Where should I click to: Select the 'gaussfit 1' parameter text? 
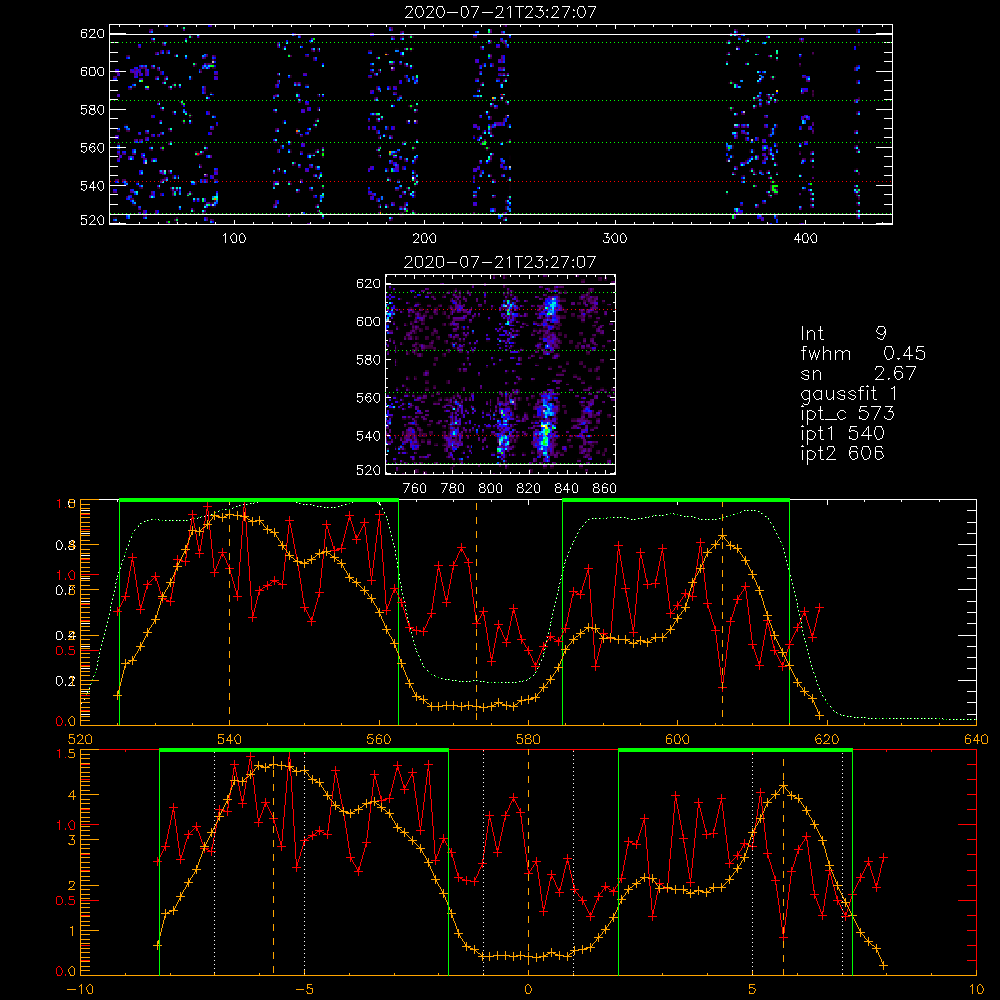pos(848,393)
